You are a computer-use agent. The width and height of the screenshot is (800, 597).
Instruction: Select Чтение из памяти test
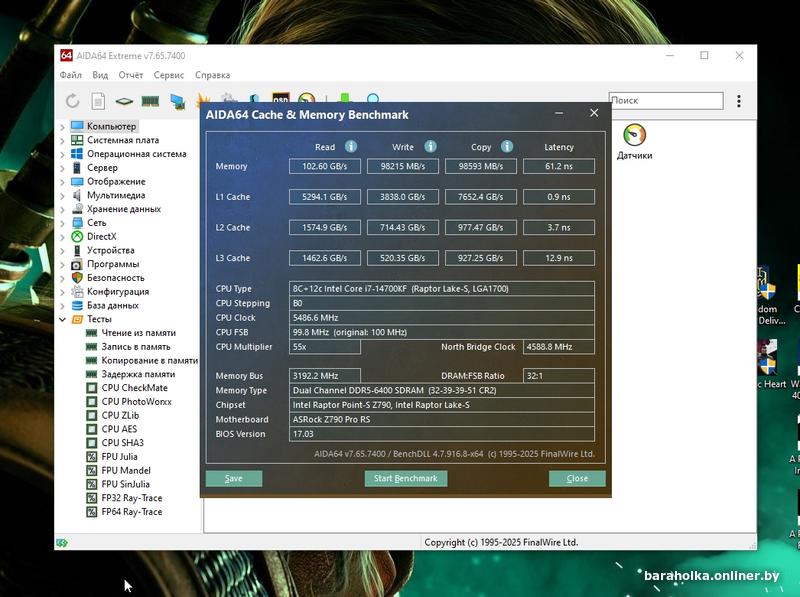pos(138,333)
